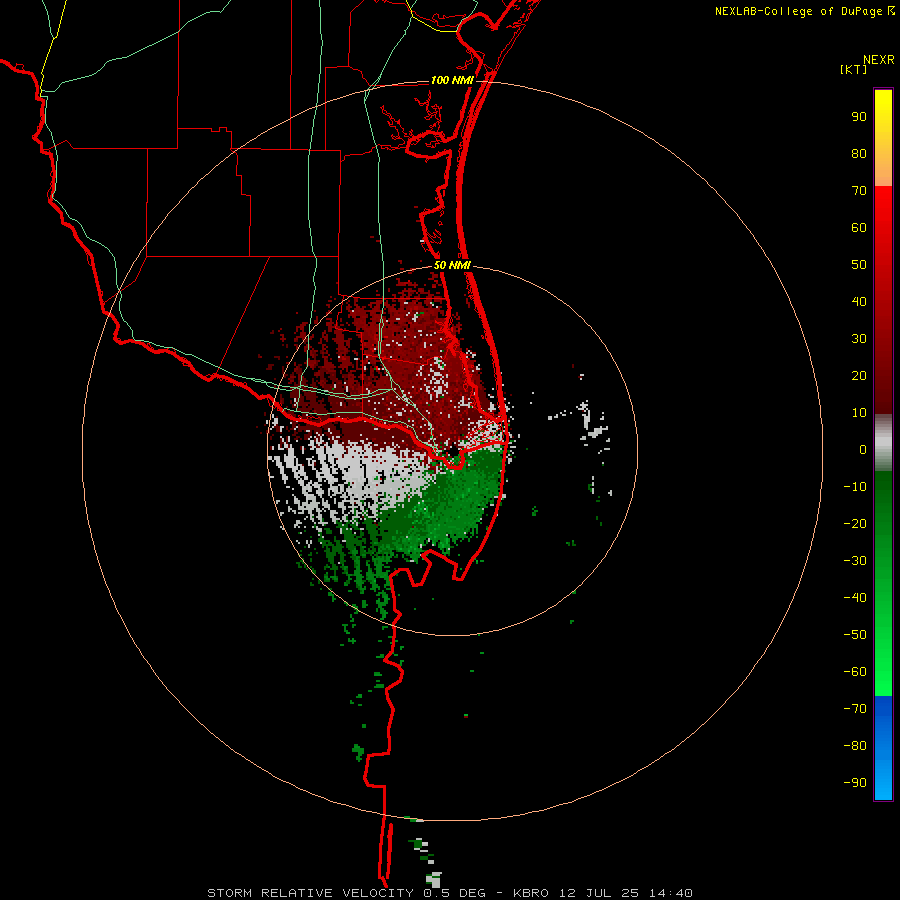Click the -60 value on the velocity scale
900x900 pixels.
coord(855,672)
